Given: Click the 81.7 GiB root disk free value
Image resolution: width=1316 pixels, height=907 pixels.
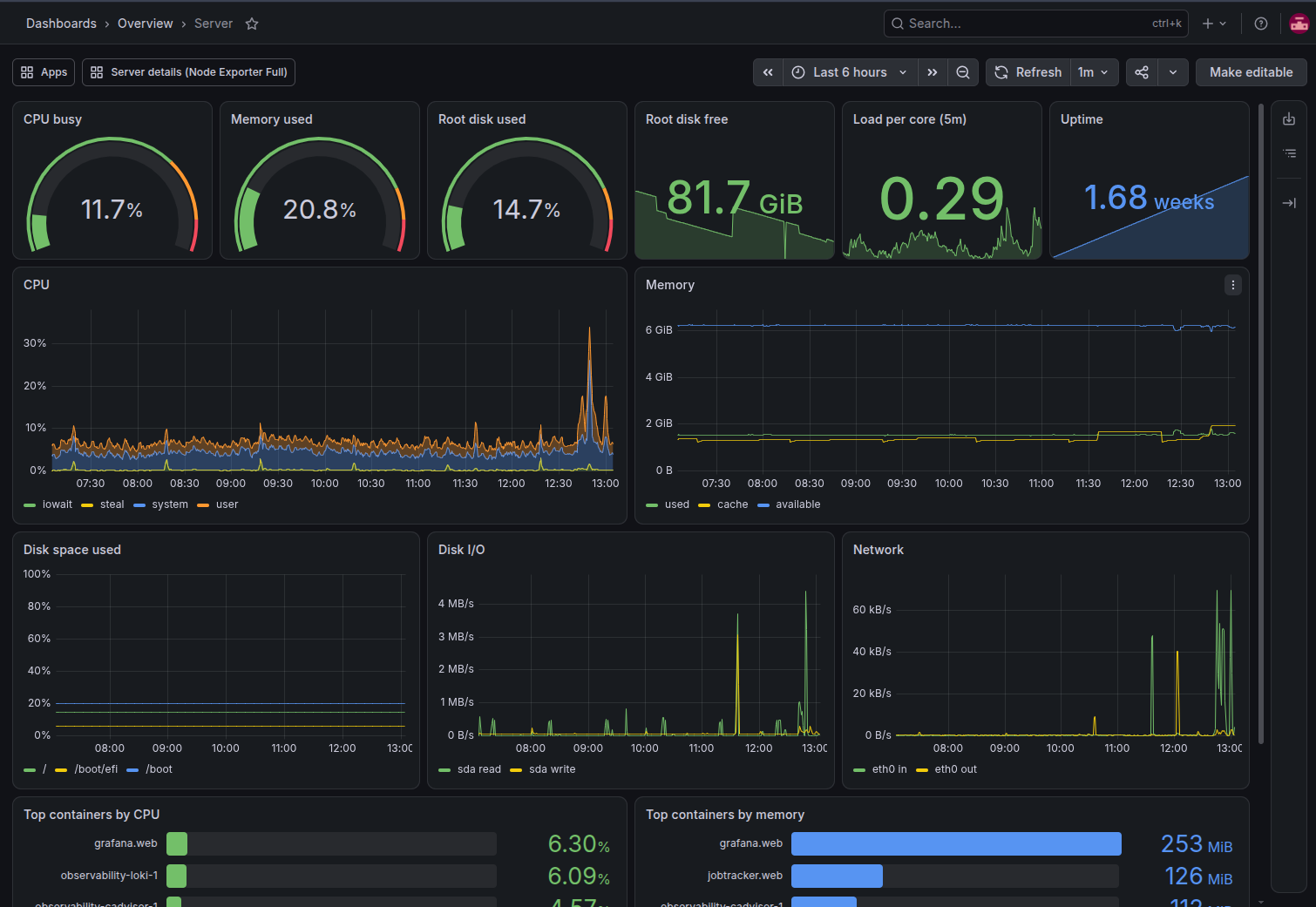Looking at the screenshot, I should tap(735, 199).
